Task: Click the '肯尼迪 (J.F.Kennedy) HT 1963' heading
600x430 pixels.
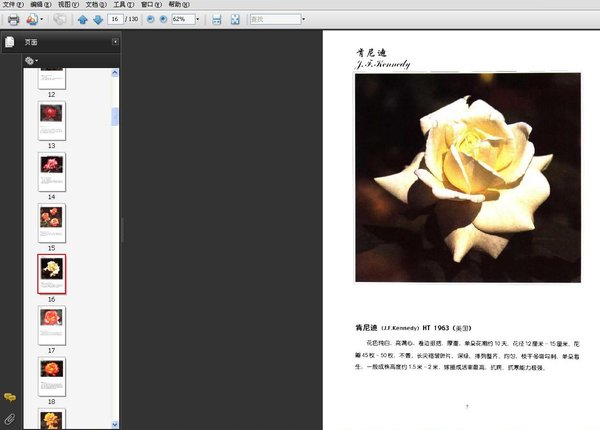Action: pyautogui.click(x=413, y=328)
